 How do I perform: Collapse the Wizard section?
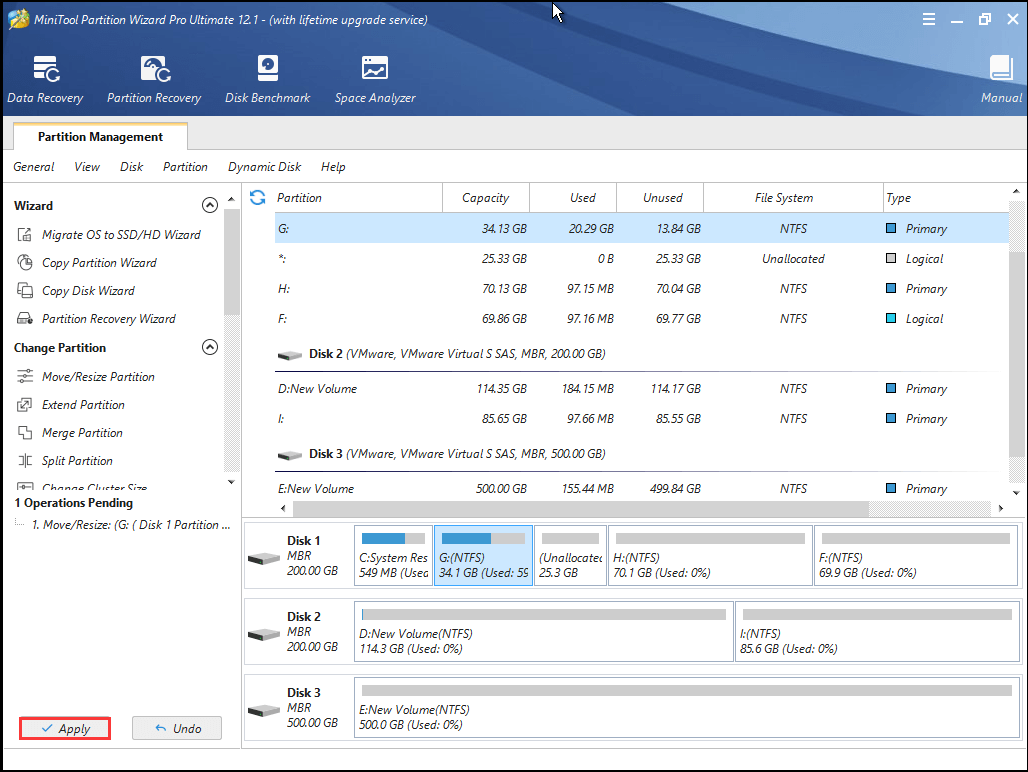[x=210, y=205]
